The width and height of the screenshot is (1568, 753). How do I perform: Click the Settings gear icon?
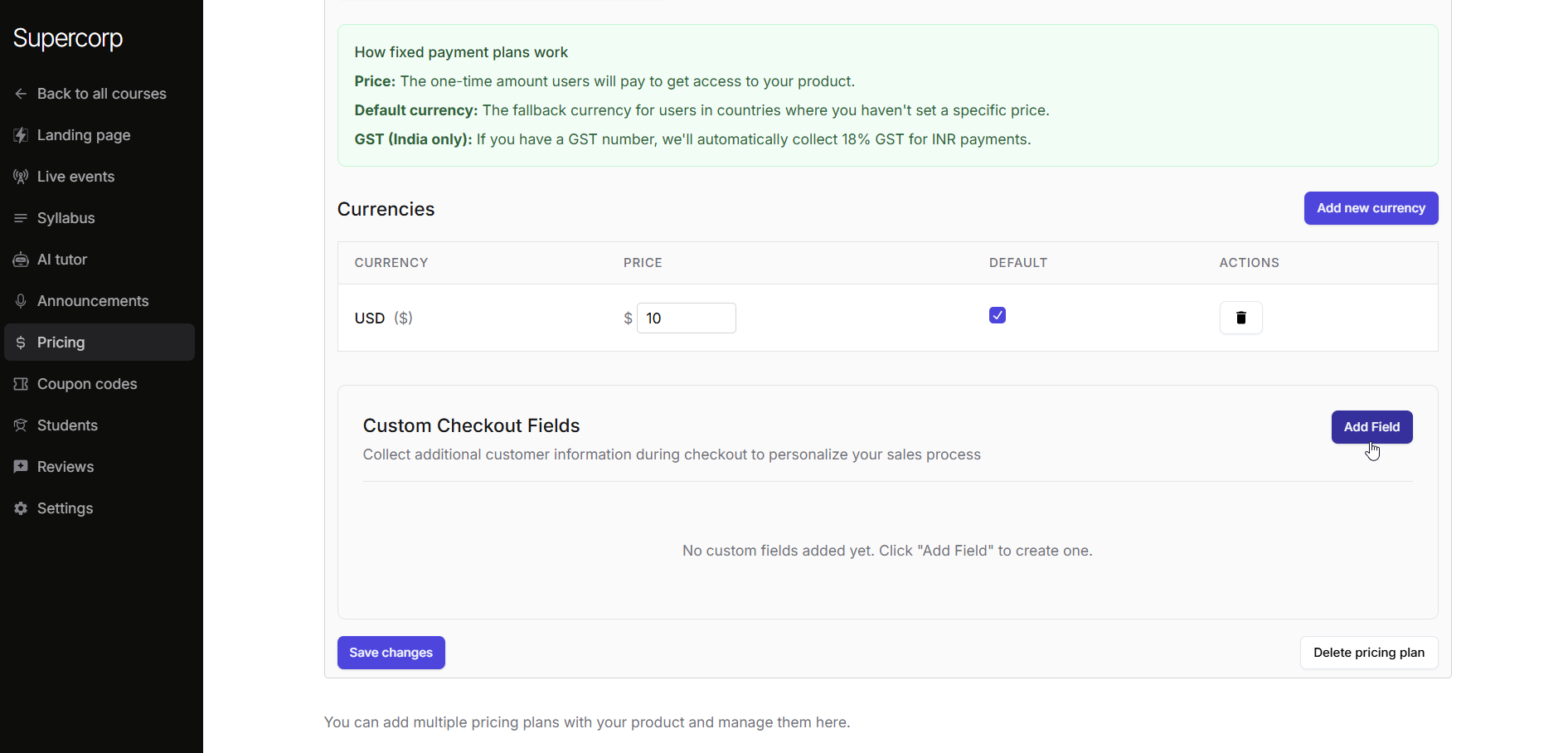21,508
